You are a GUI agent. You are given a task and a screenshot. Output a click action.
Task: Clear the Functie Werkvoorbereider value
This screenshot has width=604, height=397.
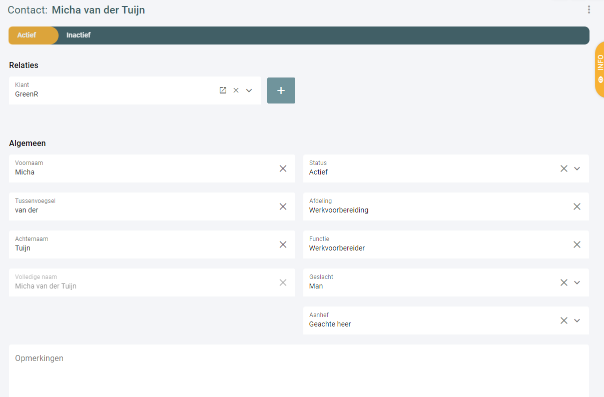pyautogui.click(x=577, y=245)
